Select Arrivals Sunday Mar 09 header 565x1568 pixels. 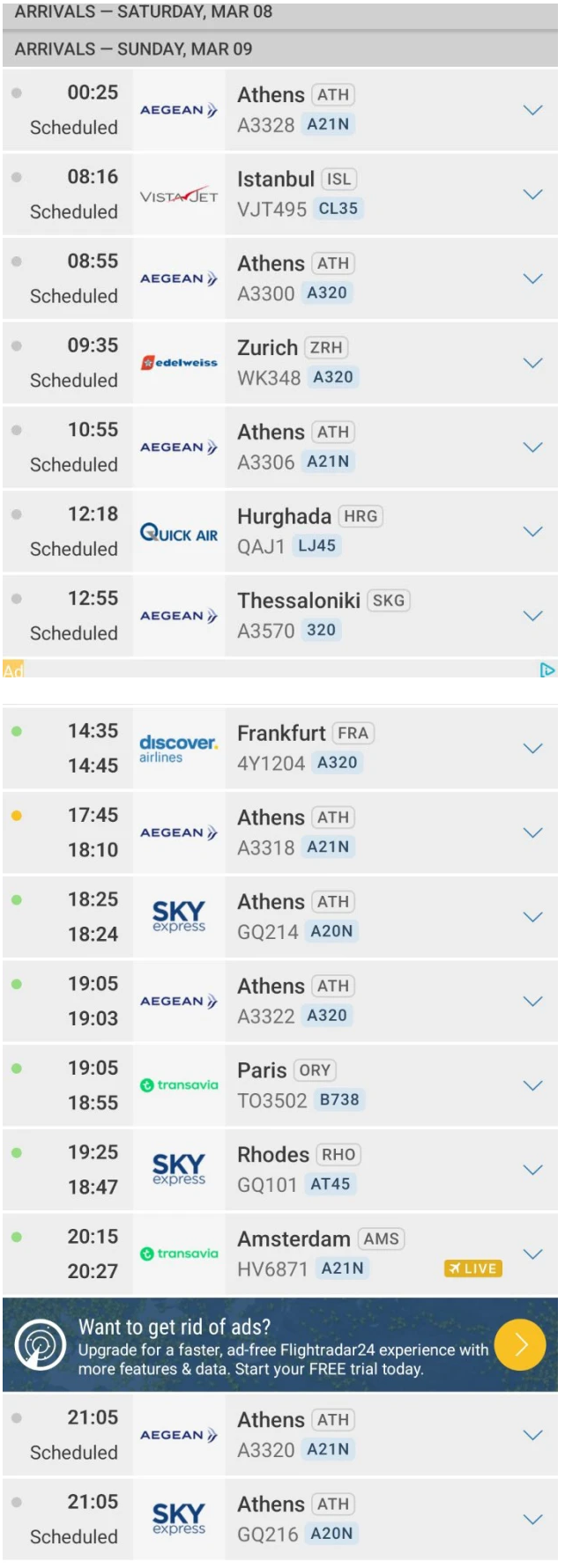(133, 49)
